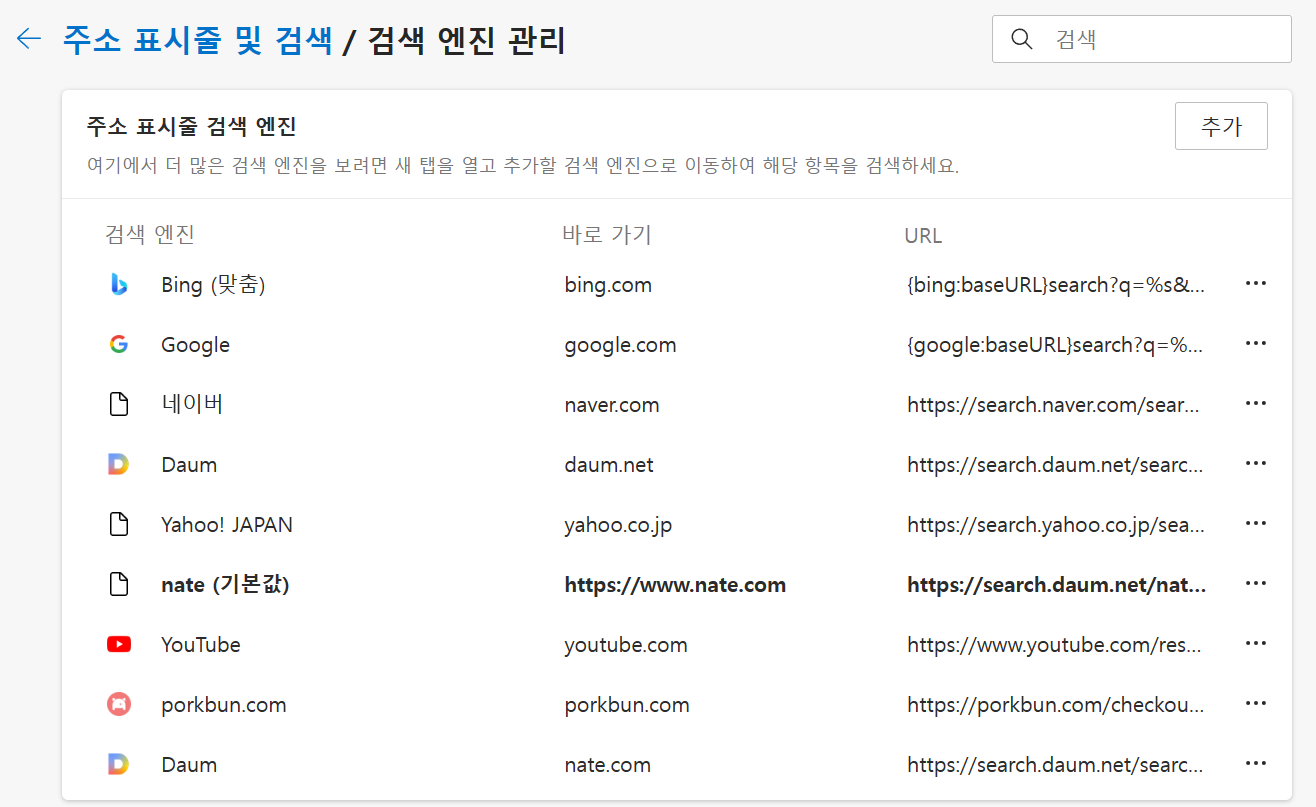1316x807 pixels.
Task: Click the https://www.nate.com shortcut text
Action: point(675,585)
